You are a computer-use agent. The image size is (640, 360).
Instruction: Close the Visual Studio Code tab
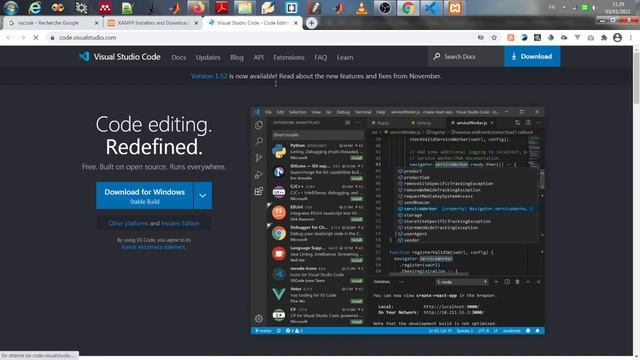(x=296, y=23)
